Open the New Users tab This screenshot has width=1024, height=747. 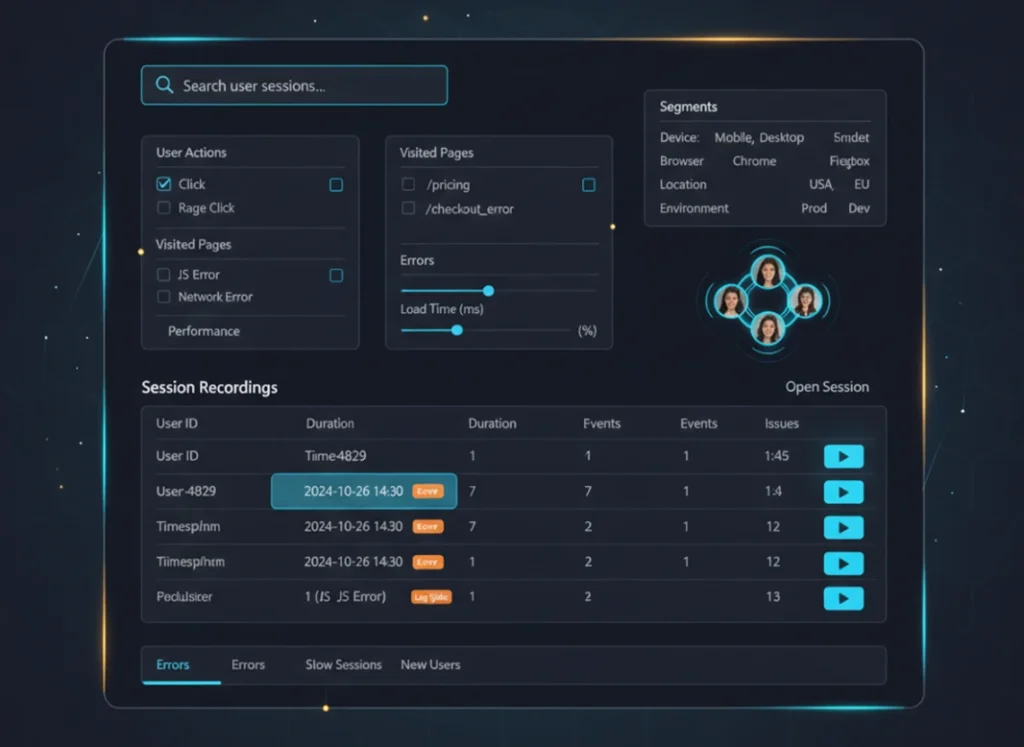pyautogui.click(x=430, y=665)
